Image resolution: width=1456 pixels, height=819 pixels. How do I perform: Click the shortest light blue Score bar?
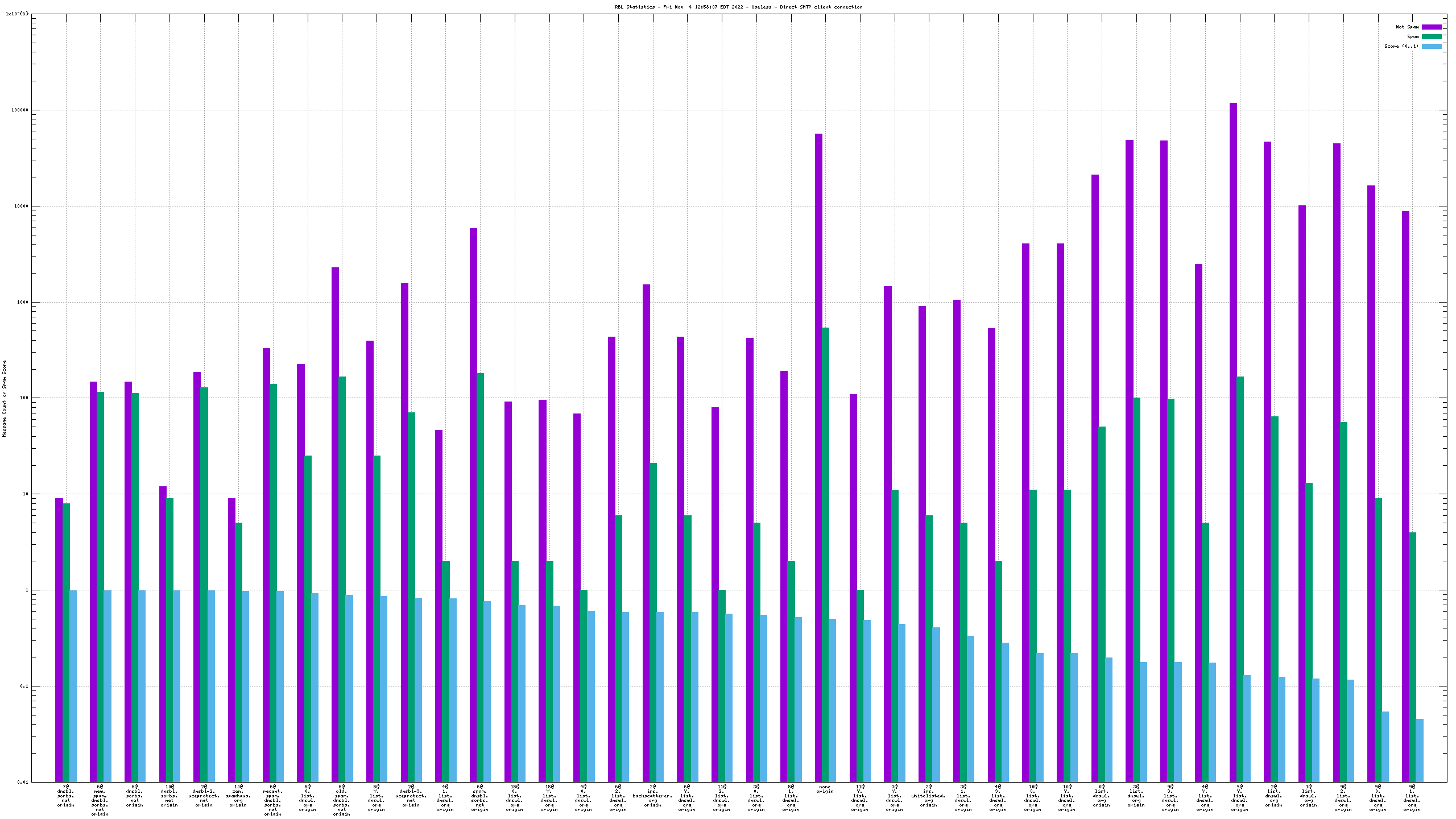(1420, 751)
